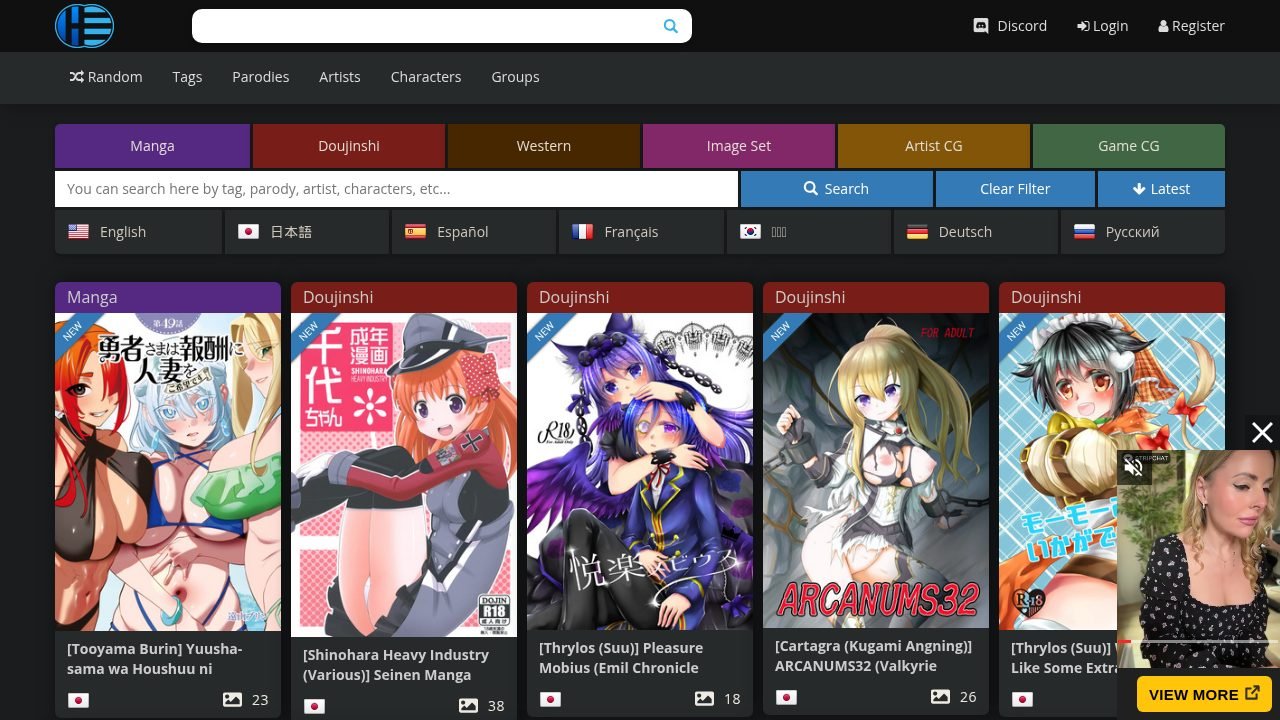This screenshot has height=720, width=1280.
Task: Click the video ad progress bar
Action: tap(1198, 641)
